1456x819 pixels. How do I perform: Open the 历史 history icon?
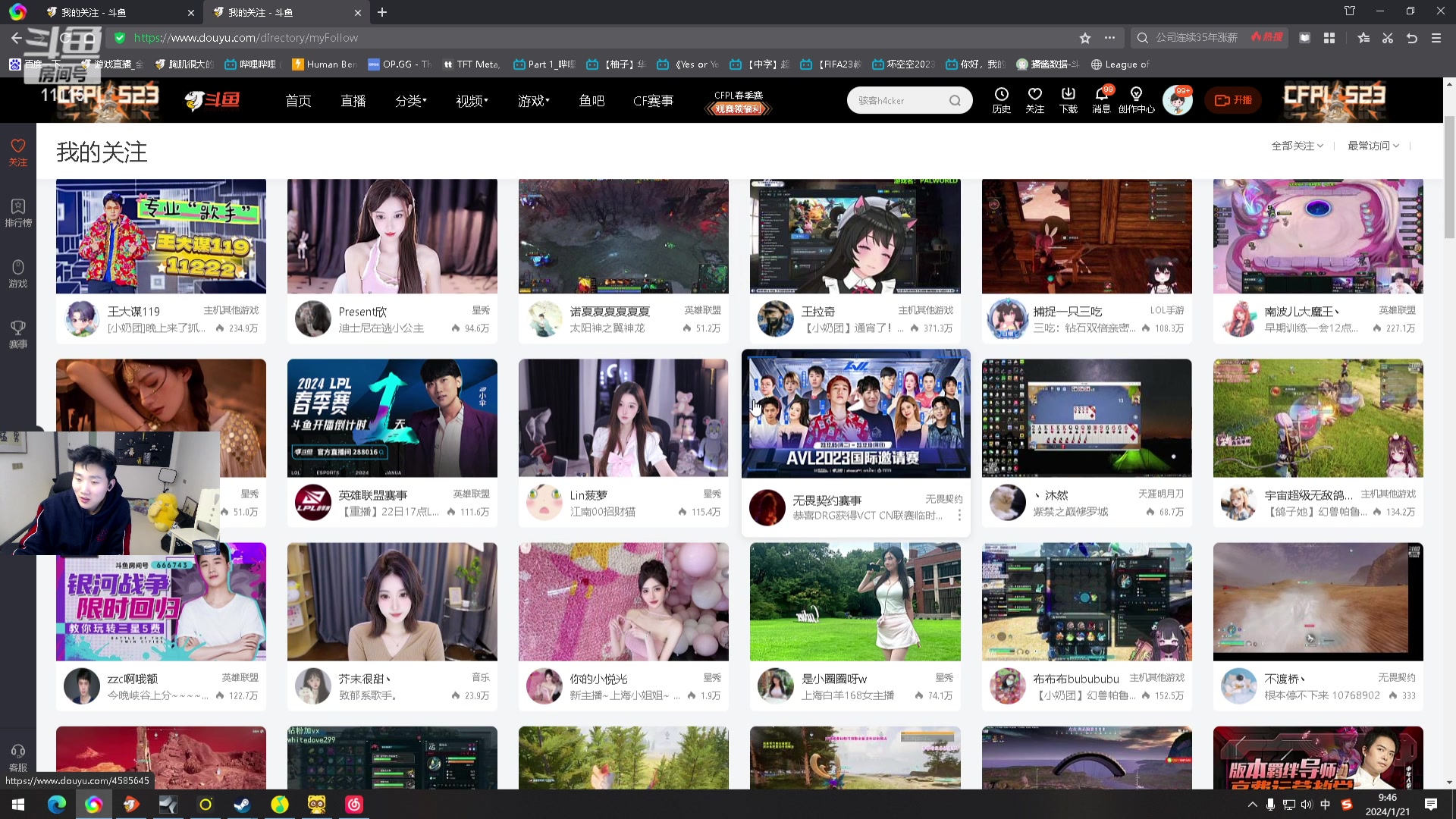coord(1002,100)
